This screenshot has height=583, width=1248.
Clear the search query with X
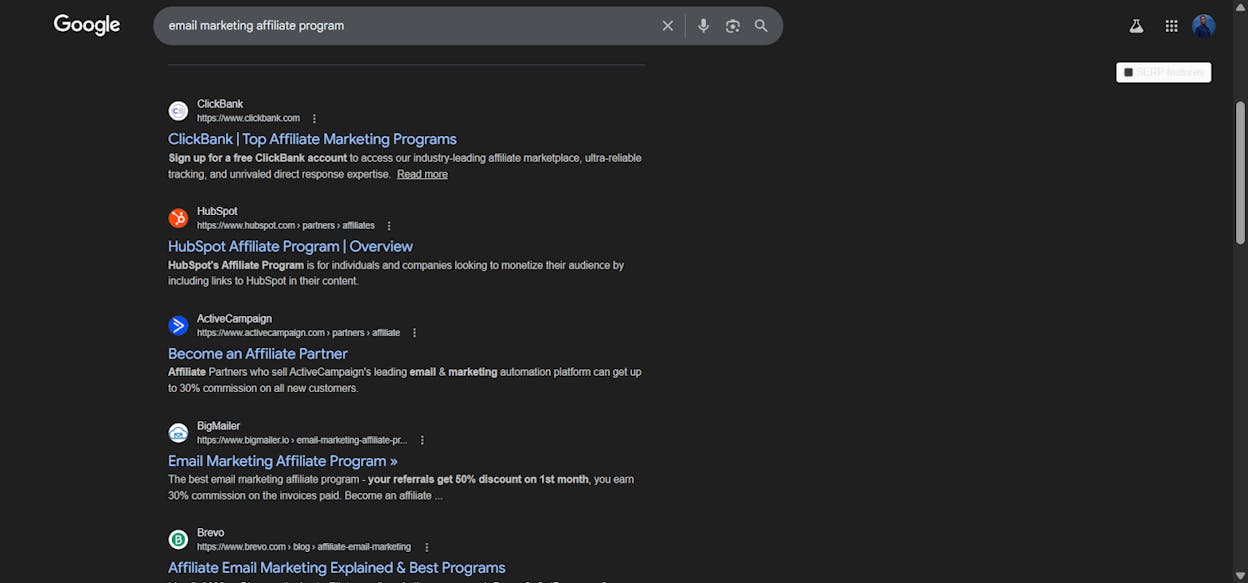pos(668,26)
